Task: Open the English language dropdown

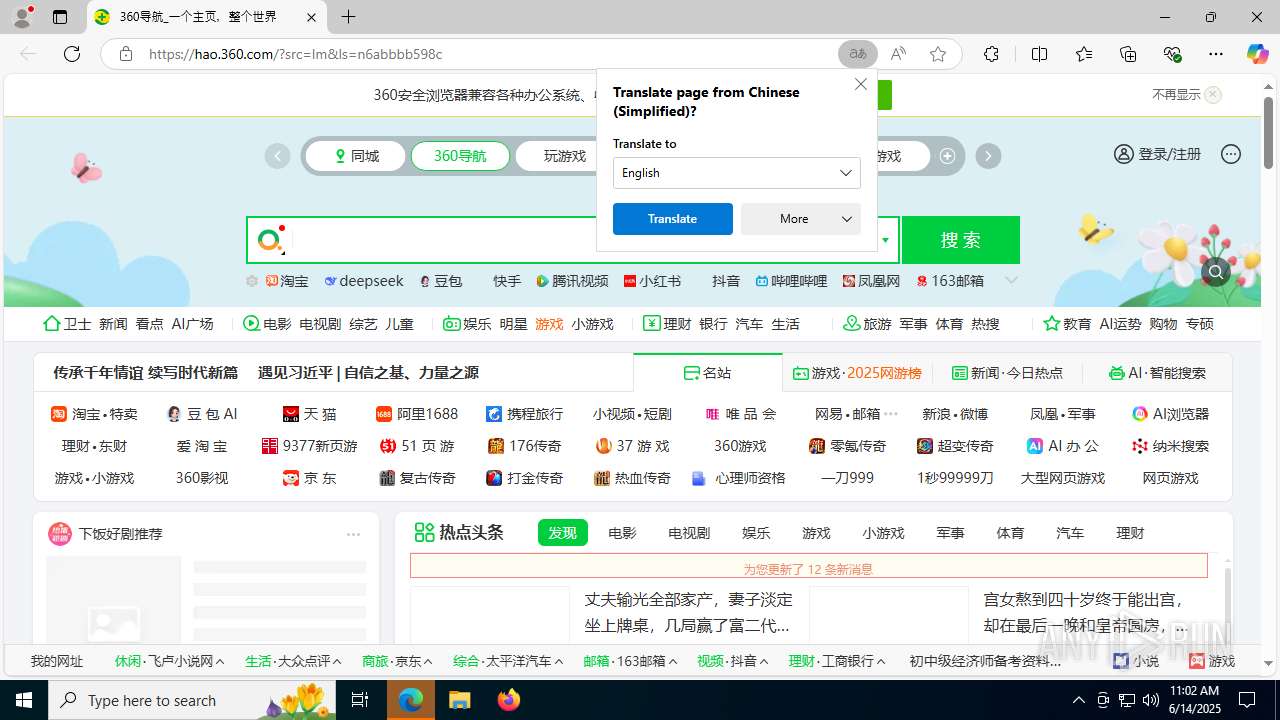Action: pyautogui.click(x=737, y=173)
